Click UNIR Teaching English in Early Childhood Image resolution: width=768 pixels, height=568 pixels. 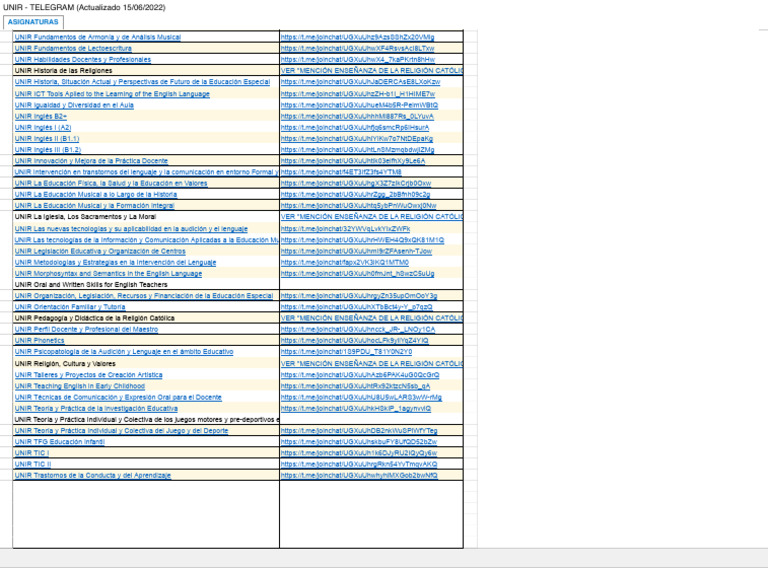(x=80, y=386)
